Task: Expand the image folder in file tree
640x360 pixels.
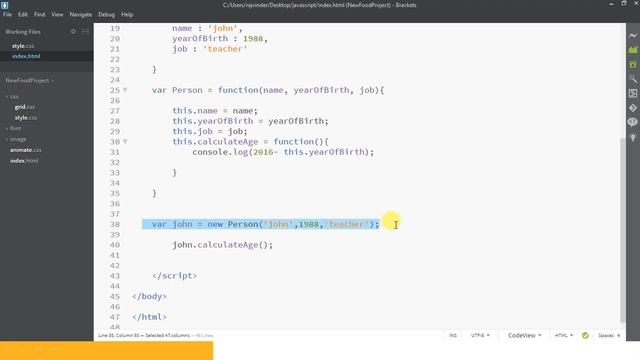Action: coord(16,139)
